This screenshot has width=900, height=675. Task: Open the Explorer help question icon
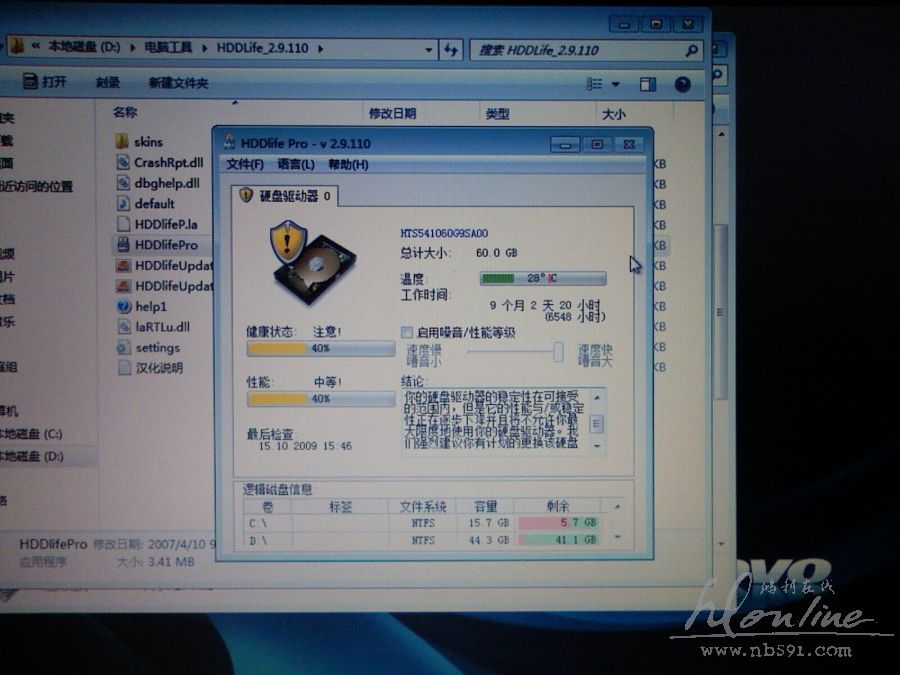click(x=682, y=84)
